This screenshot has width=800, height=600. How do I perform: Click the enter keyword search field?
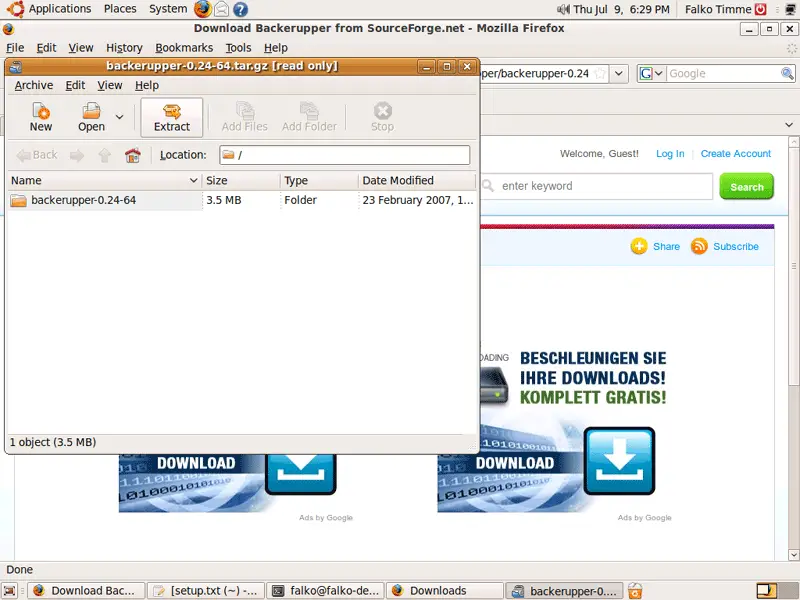click(597, 186)
